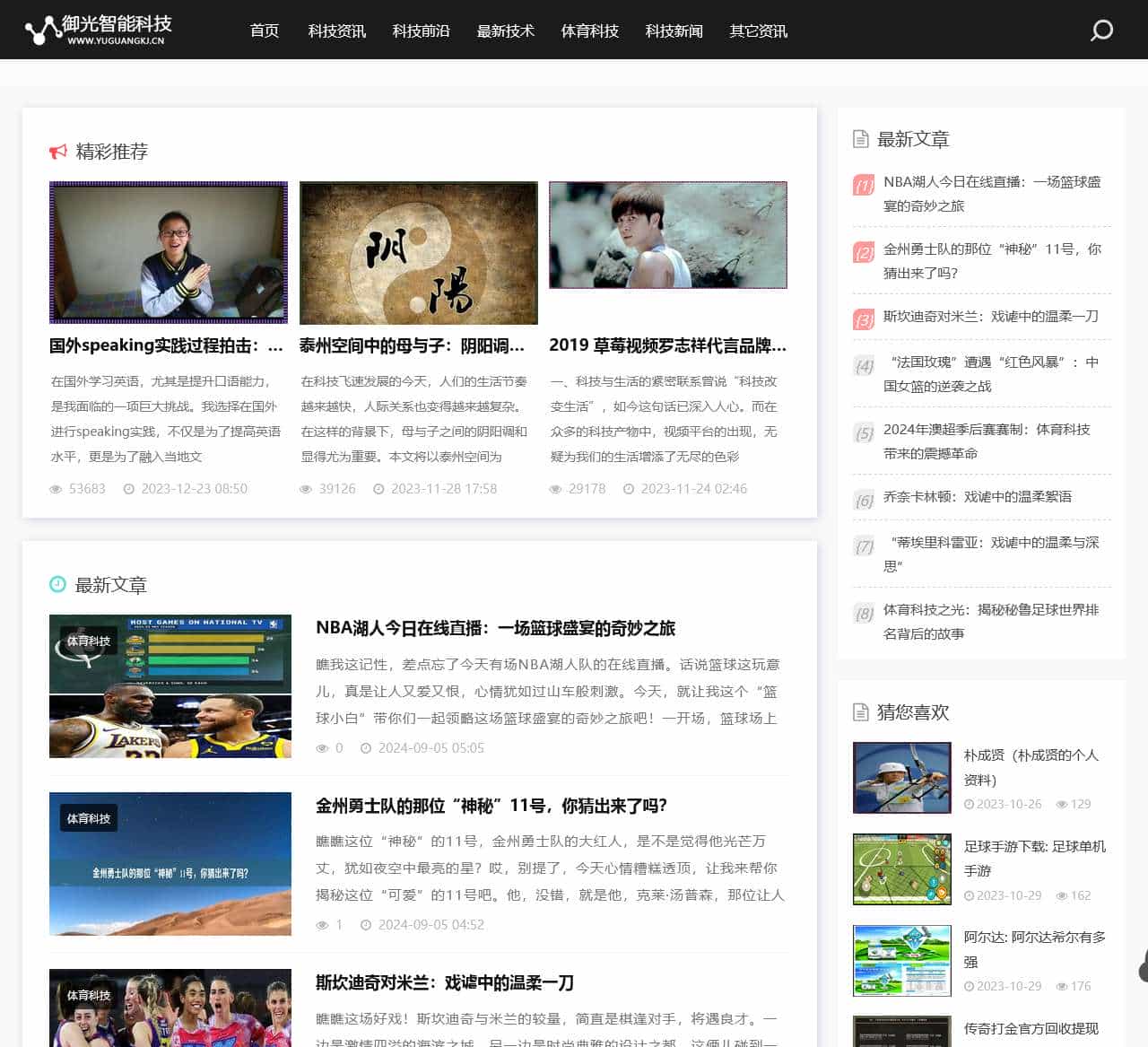Click the 罗志祥 video thumbnail

pyautogui.click(x=668, y=235)
